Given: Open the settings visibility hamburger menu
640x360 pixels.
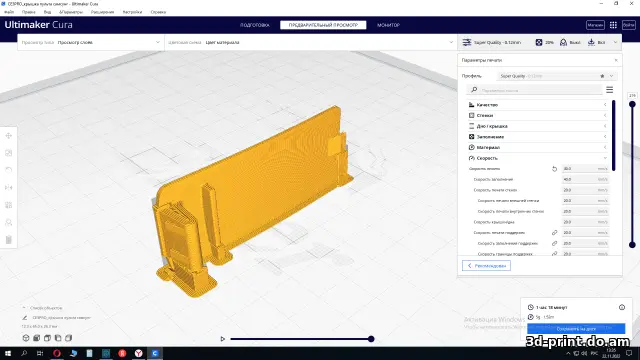Looking at the screenshot, I should click(609, 90).
